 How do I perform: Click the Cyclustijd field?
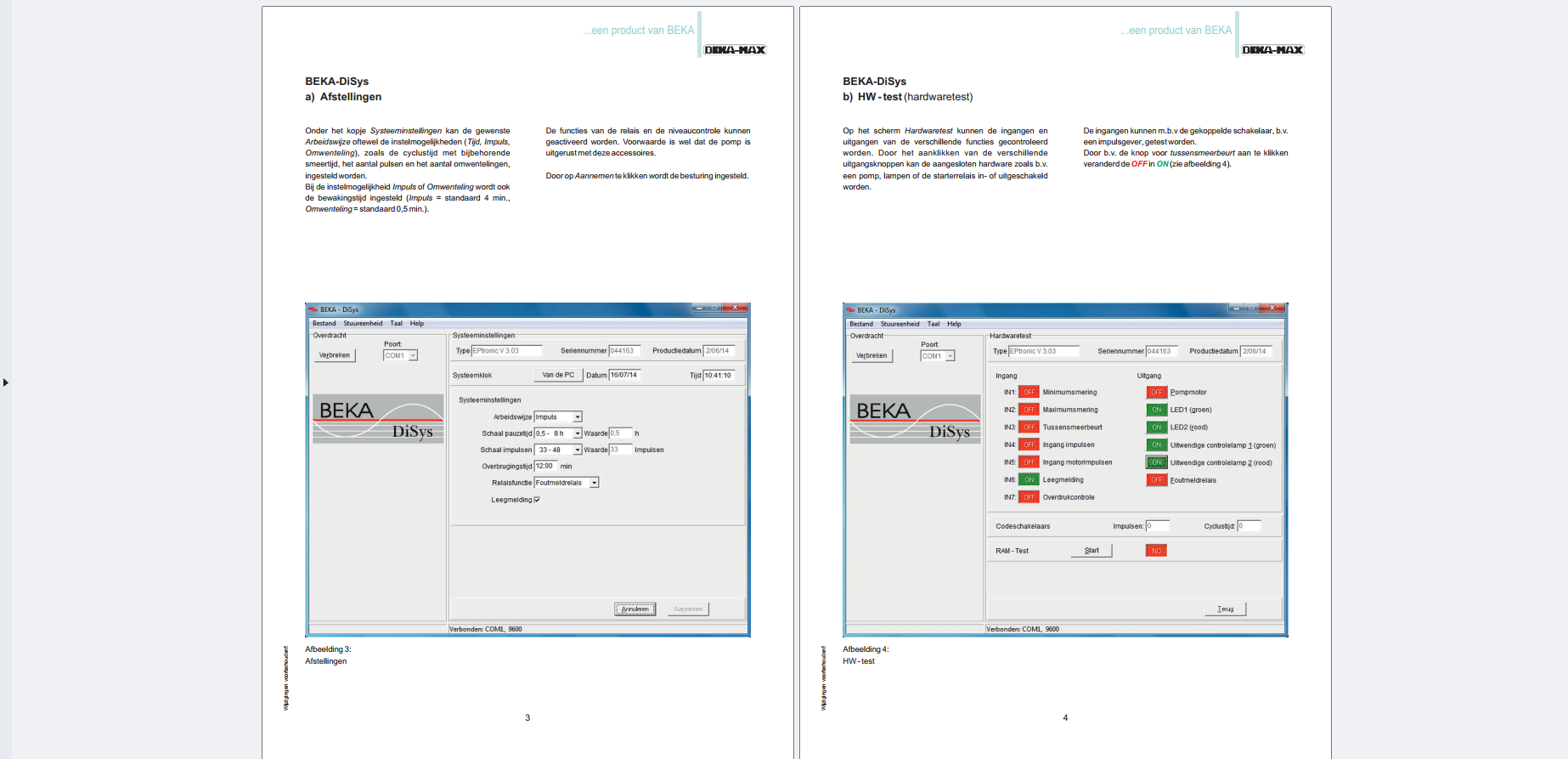click(x=1249, y=526)
